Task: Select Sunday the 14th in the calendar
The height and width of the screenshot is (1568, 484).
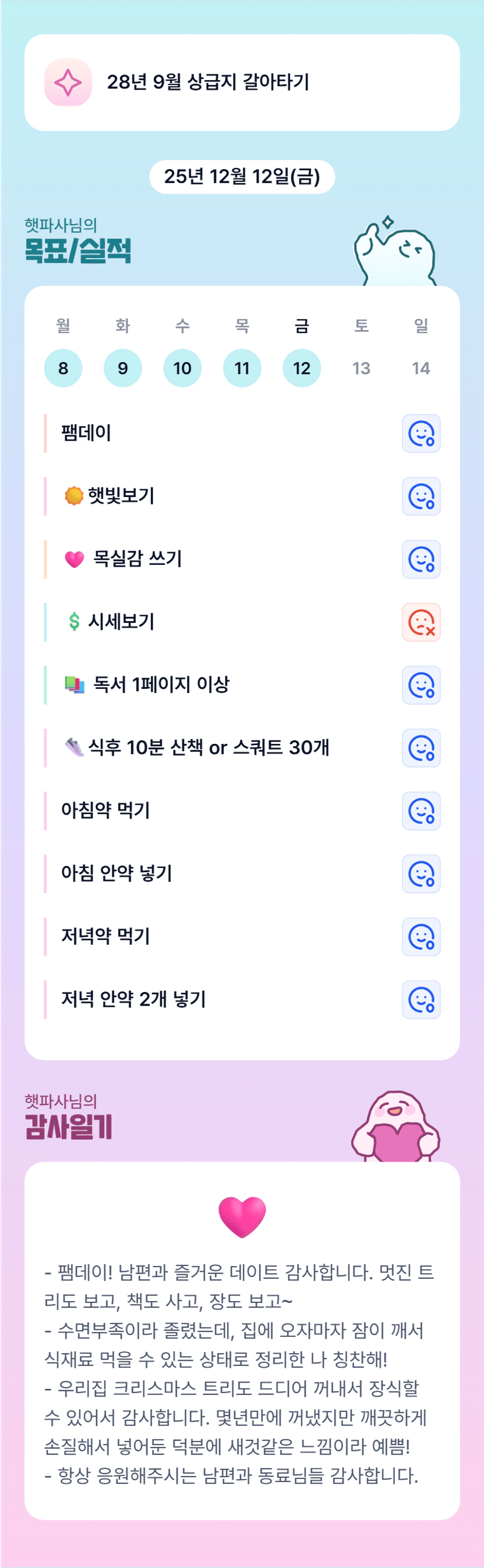Action: 421,368
